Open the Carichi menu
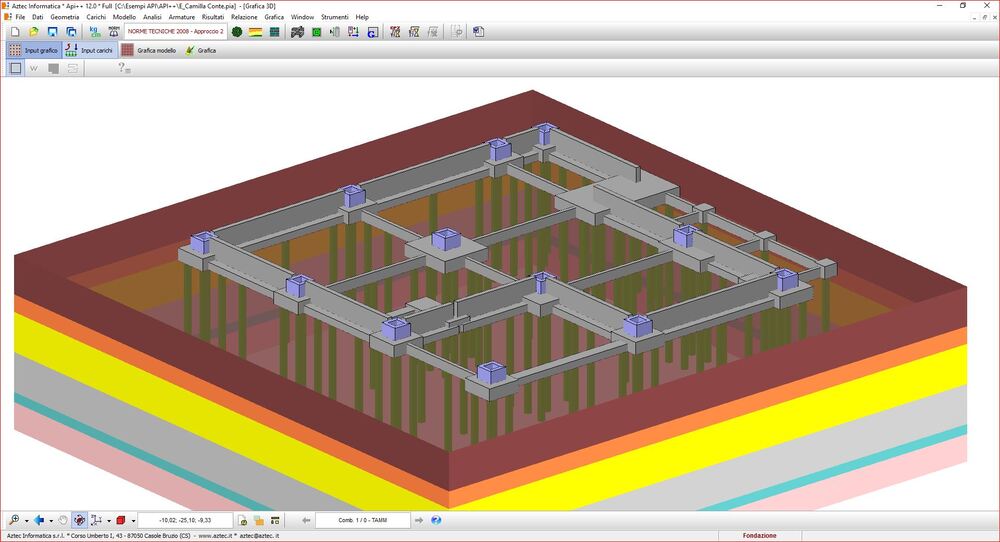The width and height of the screenshot is (1000, 542). click(x=96, y=17)
